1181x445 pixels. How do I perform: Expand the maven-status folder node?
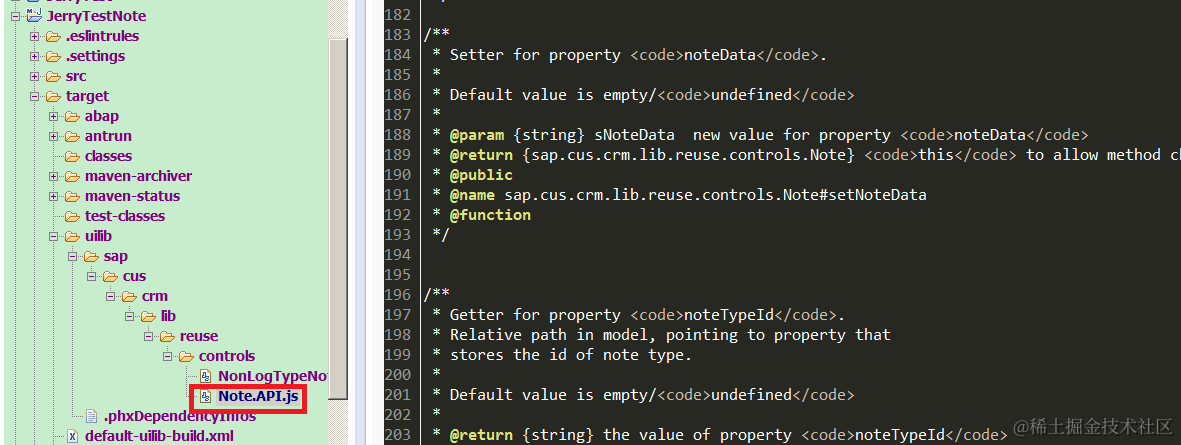point(53,197)
